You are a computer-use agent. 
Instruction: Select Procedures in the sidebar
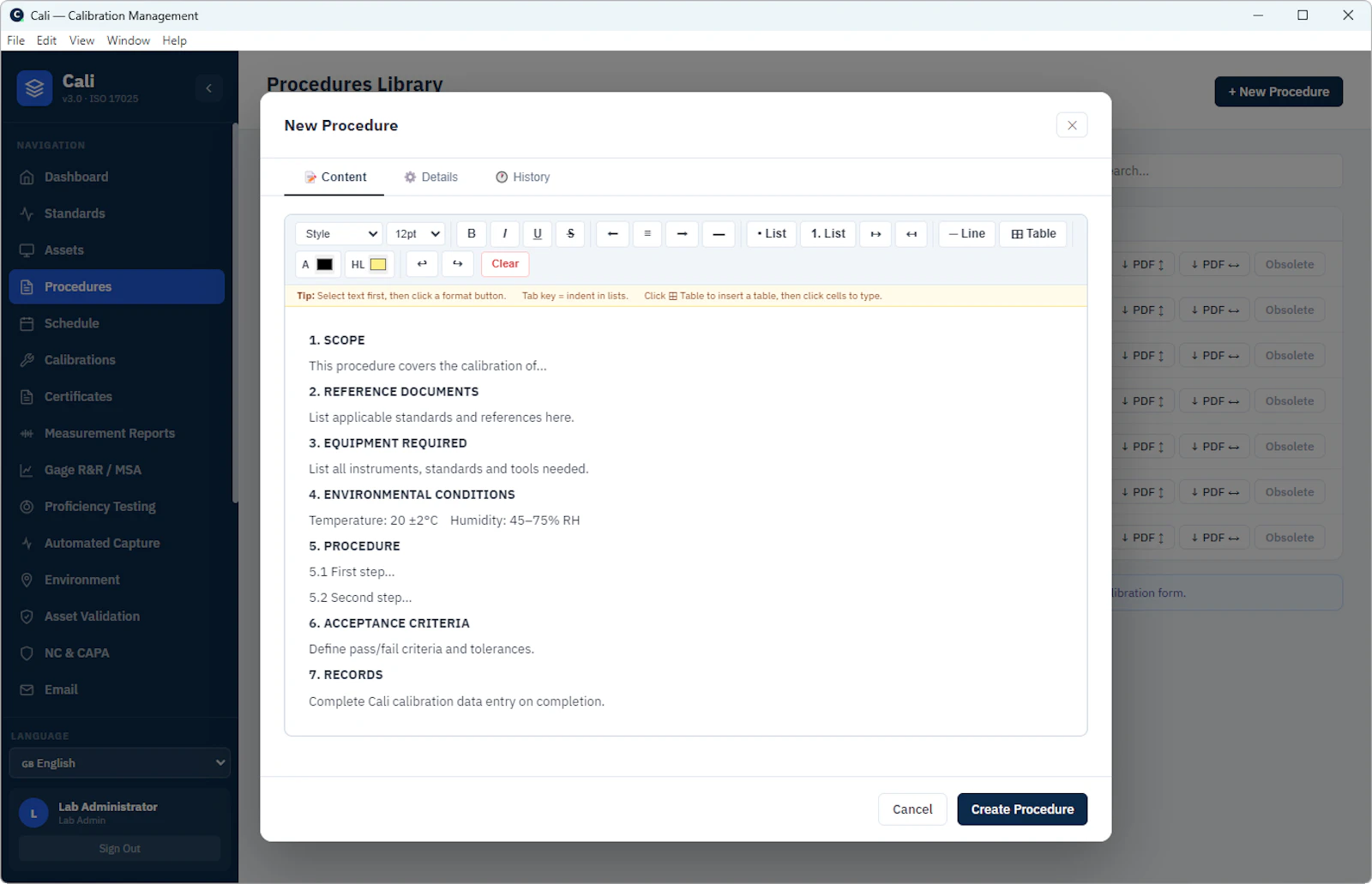pyautogui.click(x=117, y=286)
